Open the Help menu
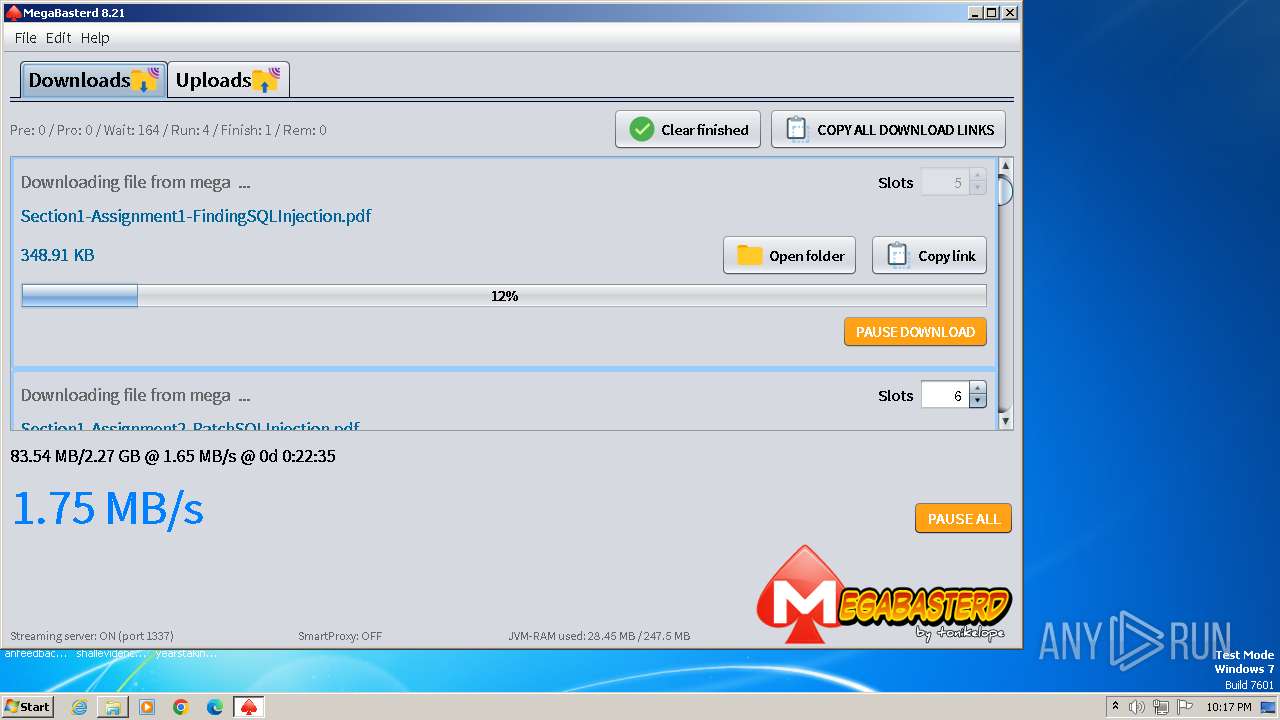This screenshot has width=1280, height=720. coord(95,38)
